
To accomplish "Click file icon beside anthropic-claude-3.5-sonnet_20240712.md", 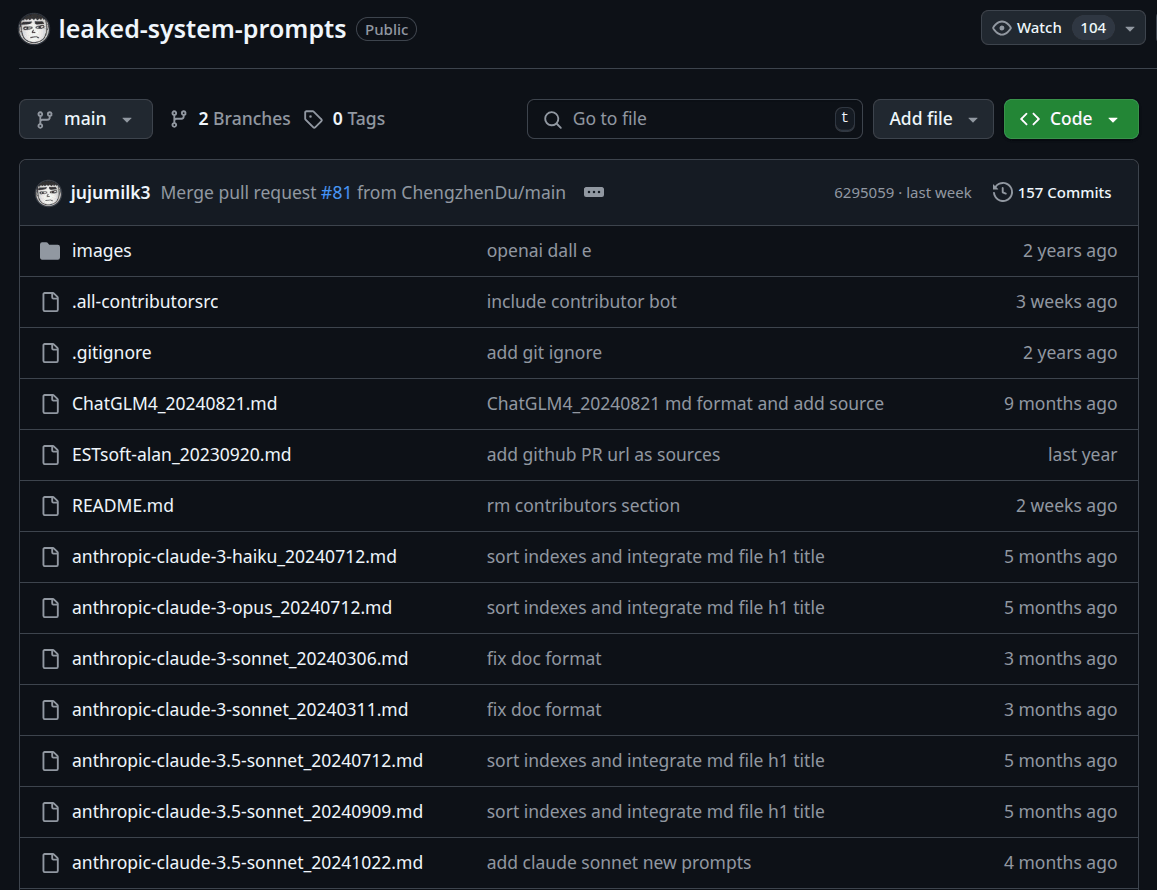I will [x=50, y=760].
